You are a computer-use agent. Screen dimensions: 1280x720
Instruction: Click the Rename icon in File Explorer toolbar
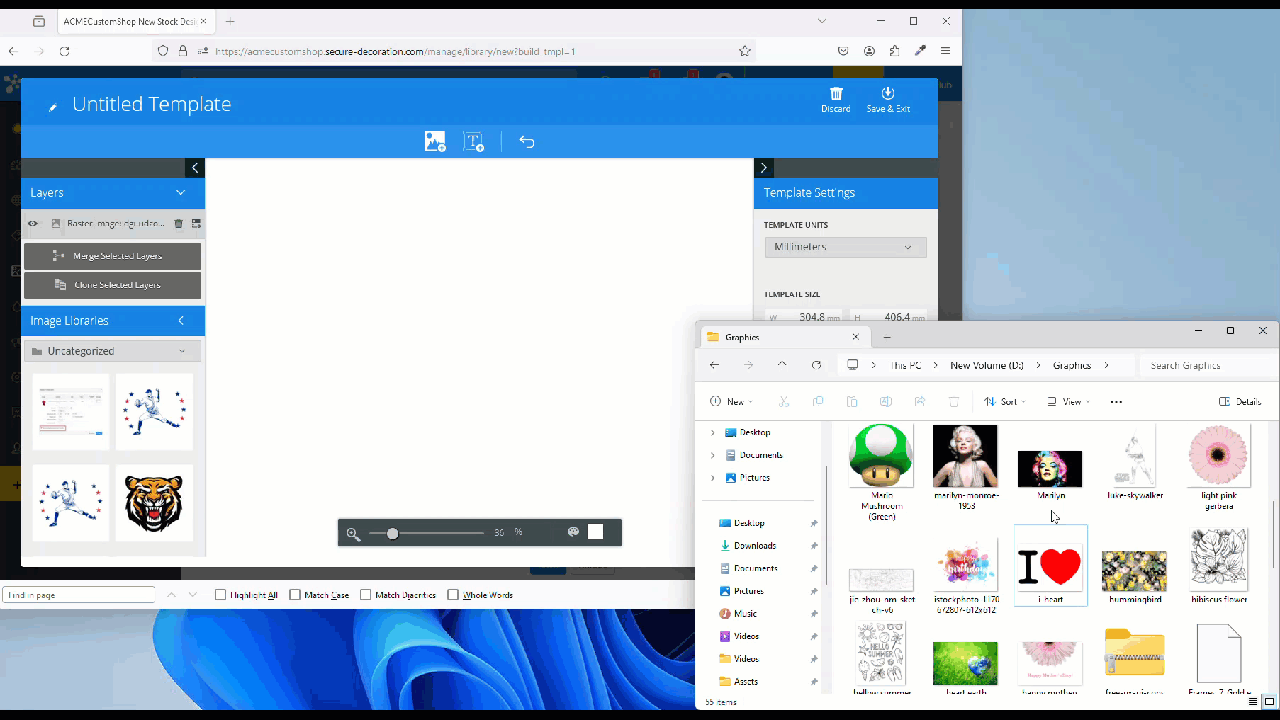886,402
